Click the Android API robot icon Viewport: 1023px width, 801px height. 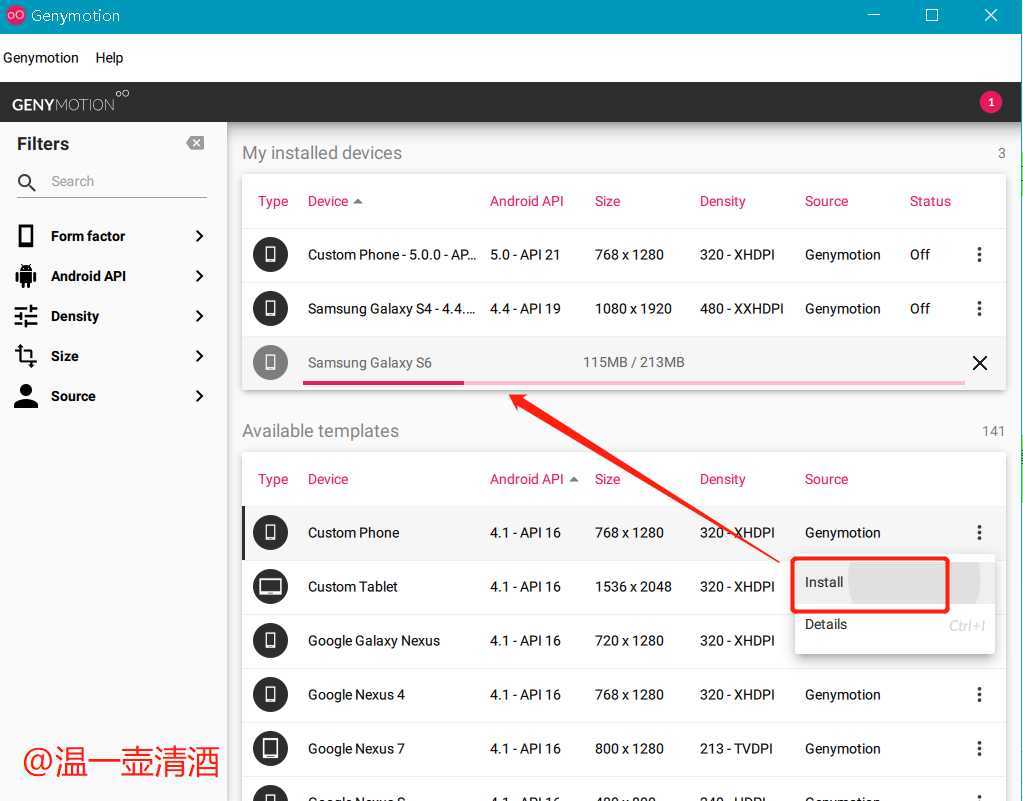(25, 276)
